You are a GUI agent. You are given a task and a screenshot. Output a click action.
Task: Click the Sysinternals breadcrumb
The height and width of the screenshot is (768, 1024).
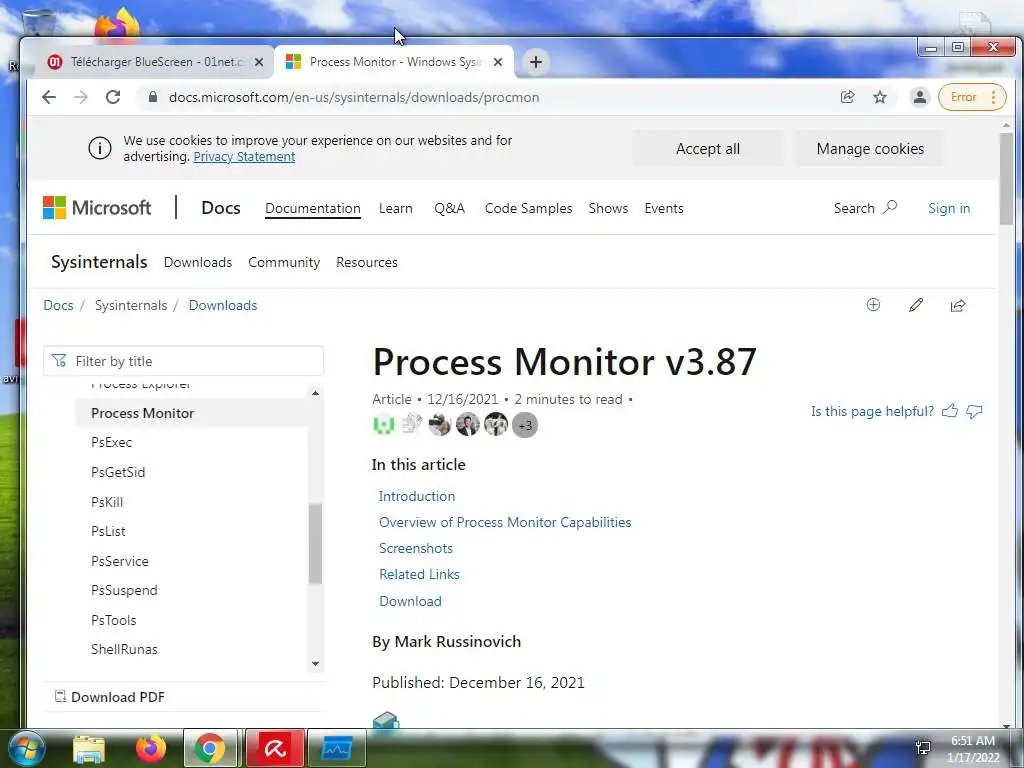tap(131, 305)
